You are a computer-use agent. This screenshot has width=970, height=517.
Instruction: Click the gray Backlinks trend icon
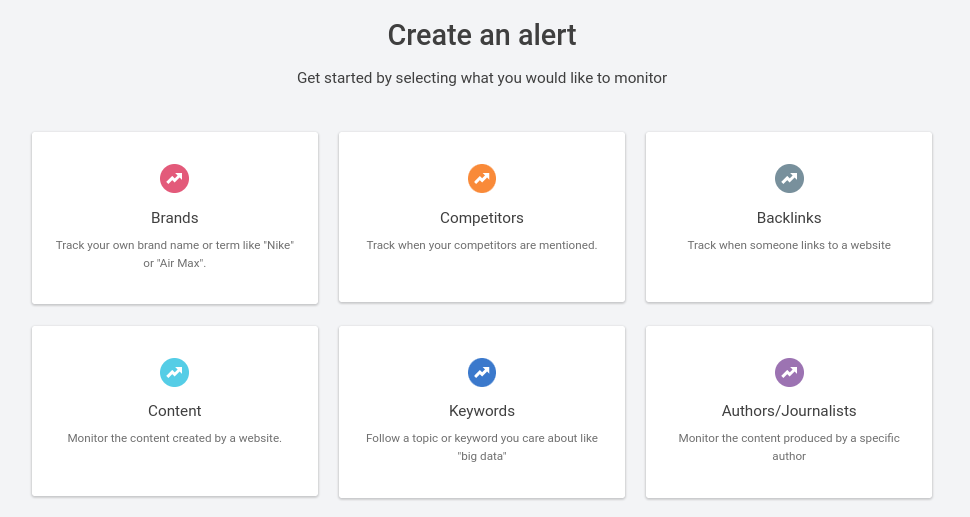tap(789, 179)
